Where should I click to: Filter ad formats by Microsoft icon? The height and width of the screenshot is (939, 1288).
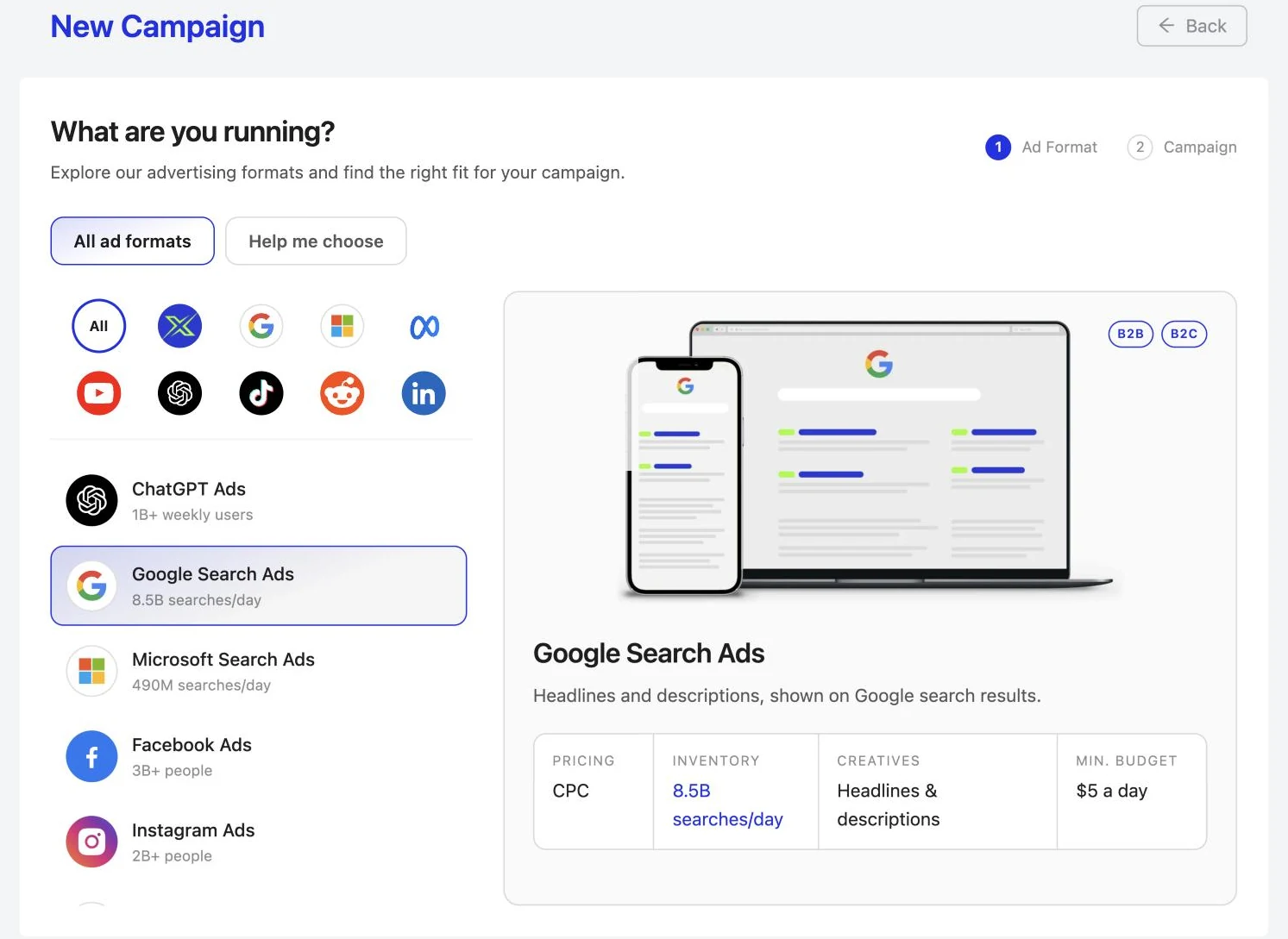click(x=342, y=326)
